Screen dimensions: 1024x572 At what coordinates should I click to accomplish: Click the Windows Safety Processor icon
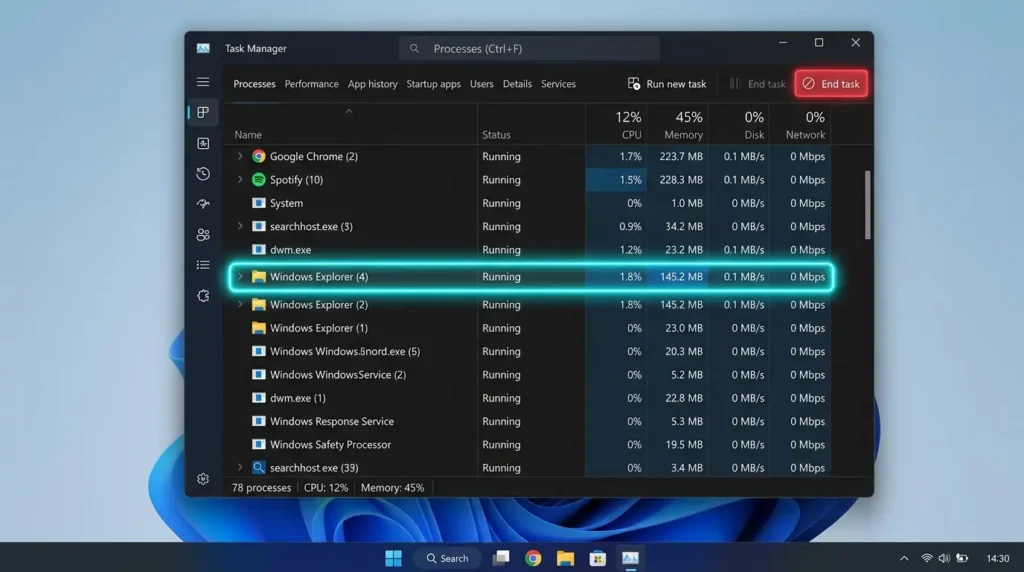coord(259,445)
